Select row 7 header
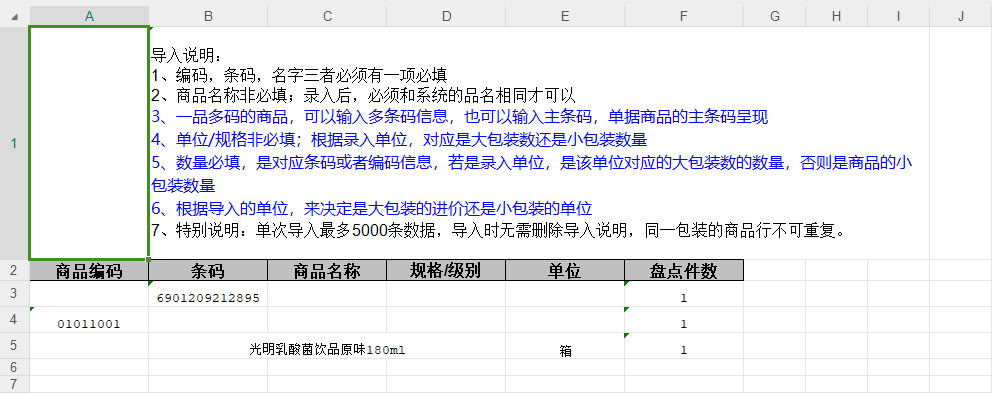The height and width of the screenshot is (393, 992). pyautogui.click(x=14, y=384)
